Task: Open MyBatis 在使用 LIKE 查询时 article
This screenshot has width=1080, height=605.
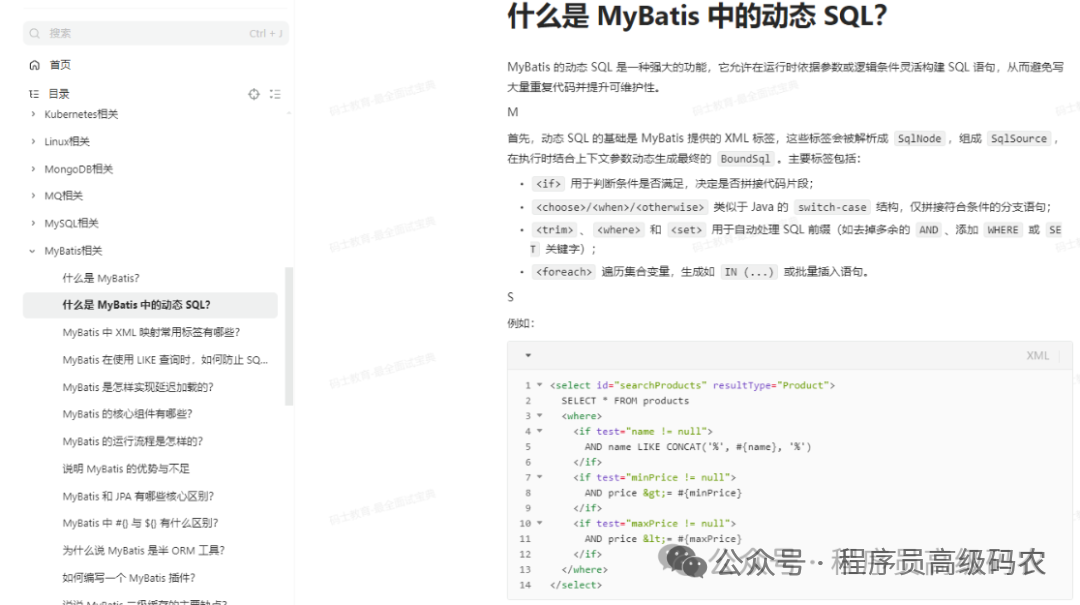Action: coord(165,360)
